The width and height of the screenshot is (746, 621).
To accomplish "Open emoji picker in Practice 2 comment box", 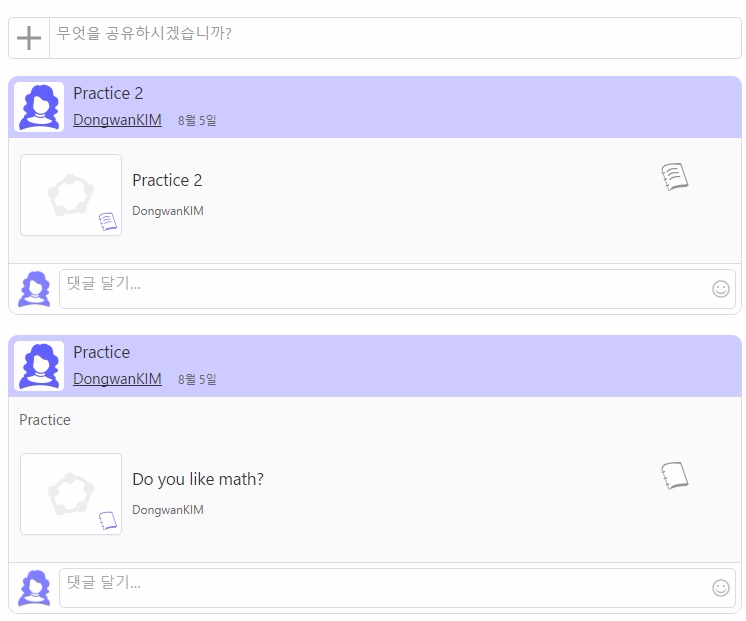I will coord(721,289).
